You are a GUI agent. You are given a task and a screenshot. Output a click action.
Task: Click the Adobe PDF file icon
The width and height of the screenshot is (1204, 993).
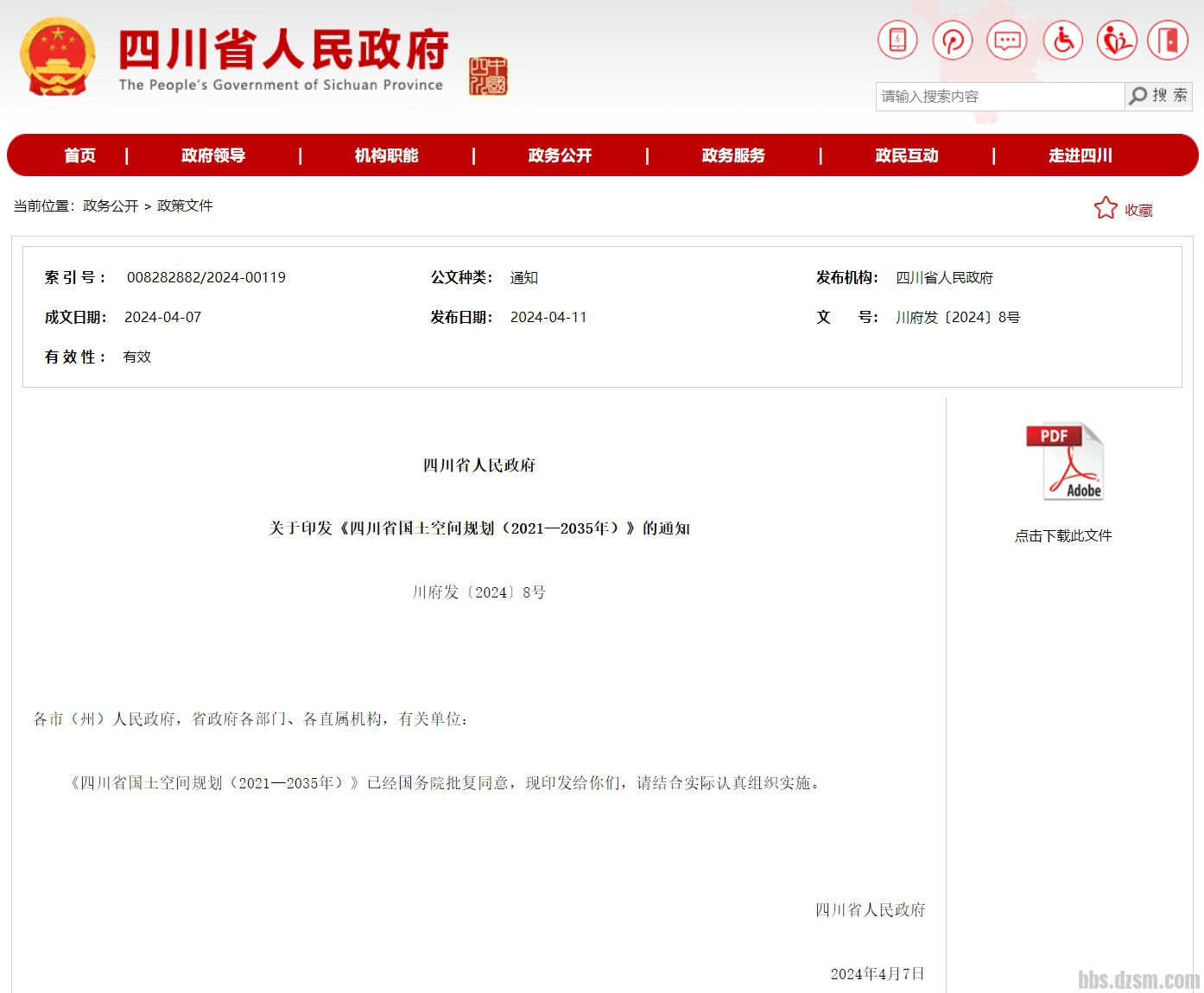(x=1065, y=462)
